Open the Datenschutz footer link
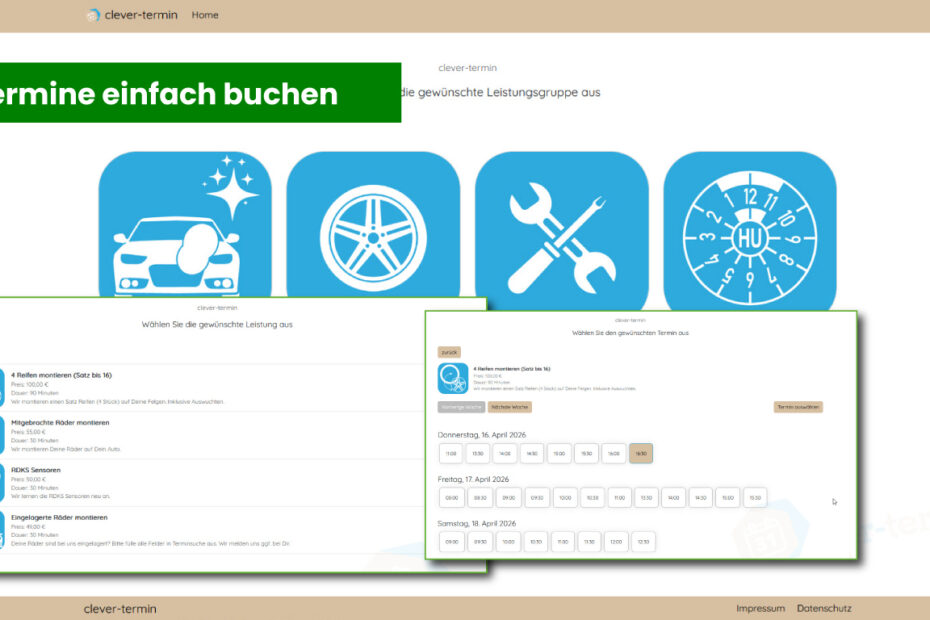This screenshot has height=620, width=930. [x=824, y=608]
